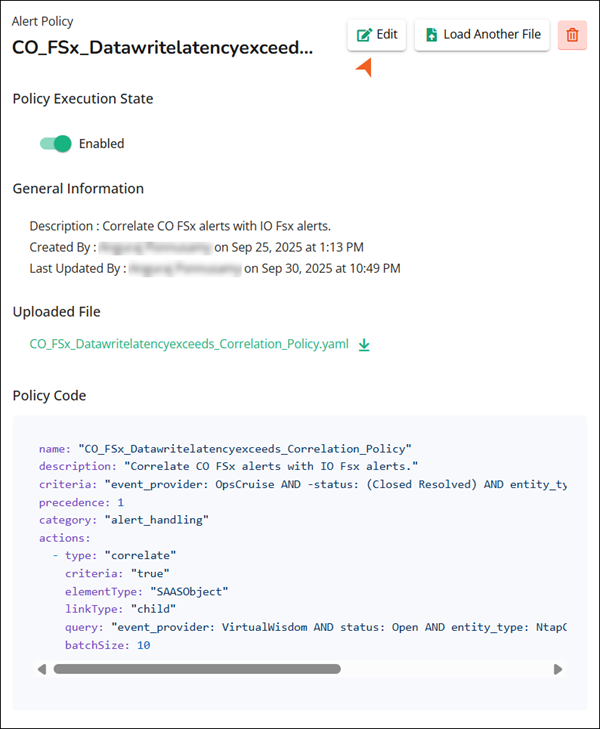Click the description line in Policy Code

(229, 466)
